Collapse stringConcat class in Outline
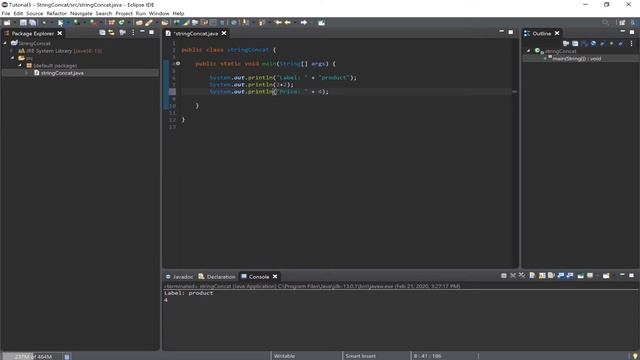This screenshot has height=360, width=640. tap(528, 51)
